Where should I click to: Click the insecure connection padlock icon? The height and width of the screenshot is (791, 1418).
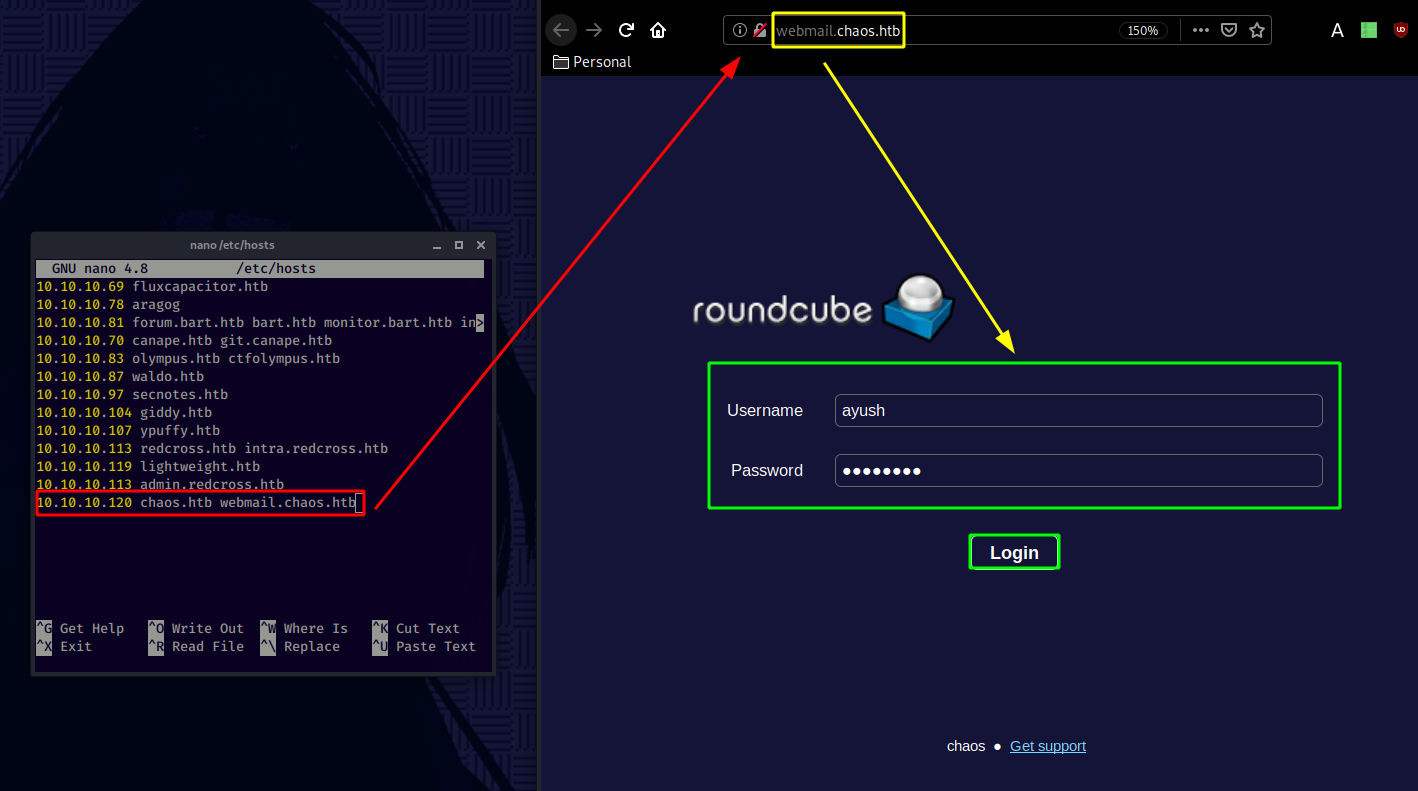(760, 30)
